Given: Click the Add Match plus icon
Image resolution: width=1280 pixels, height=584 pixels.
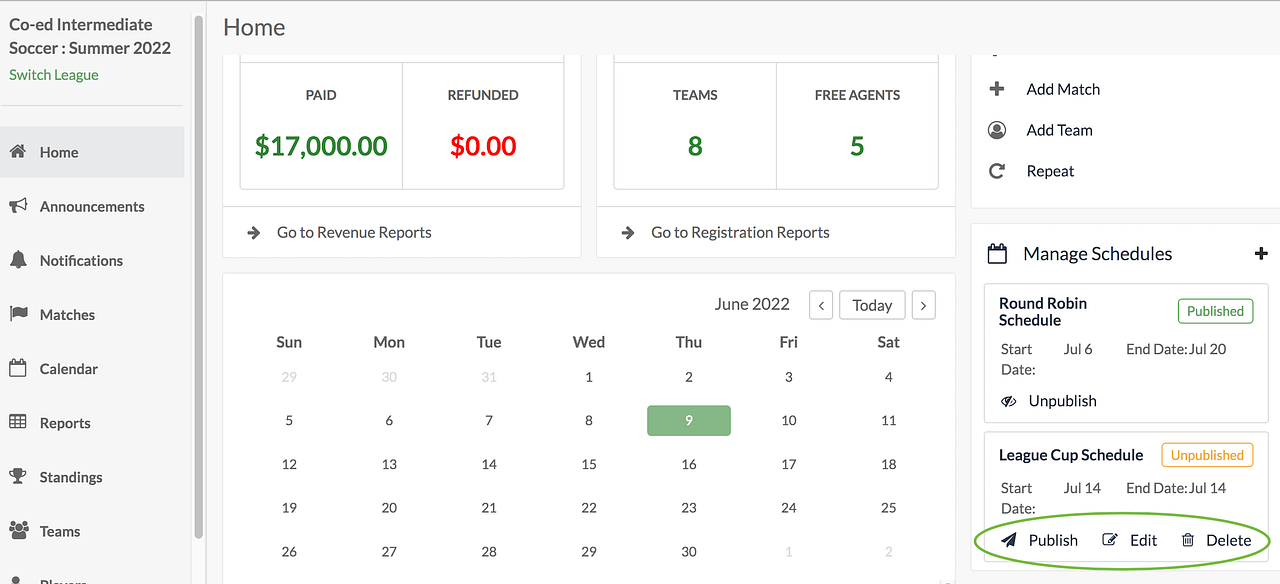Looking at the screenshot, I should click(997, 89).
